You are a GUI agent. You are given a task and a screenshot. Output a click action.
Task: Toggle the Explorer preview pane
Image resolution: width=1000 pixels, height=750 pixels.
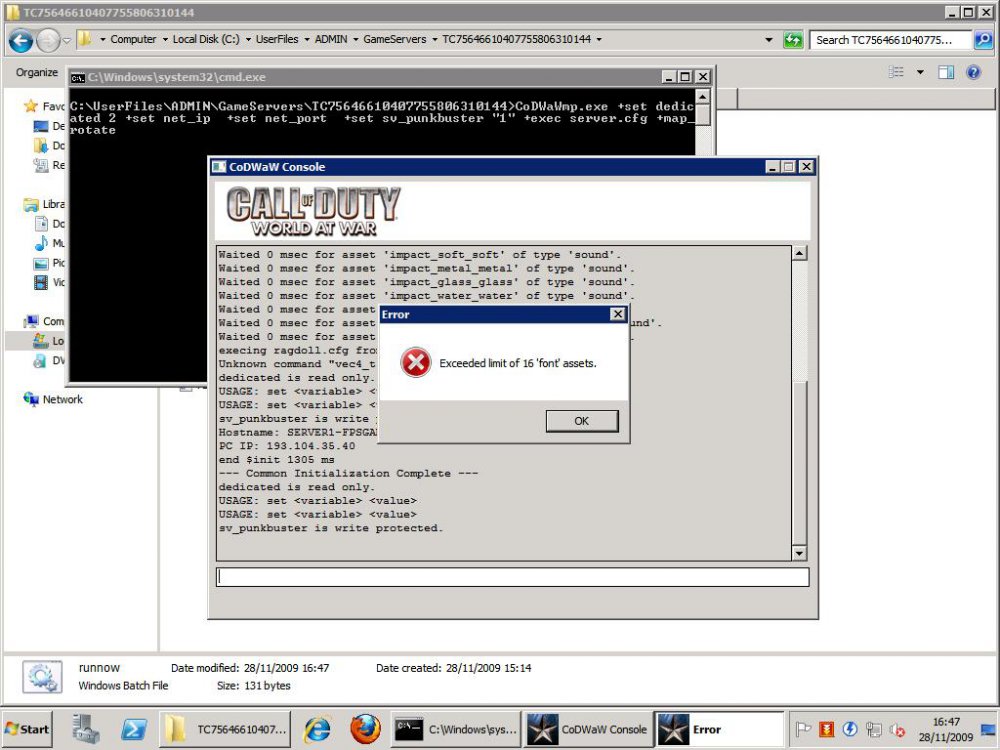[946, 72]
